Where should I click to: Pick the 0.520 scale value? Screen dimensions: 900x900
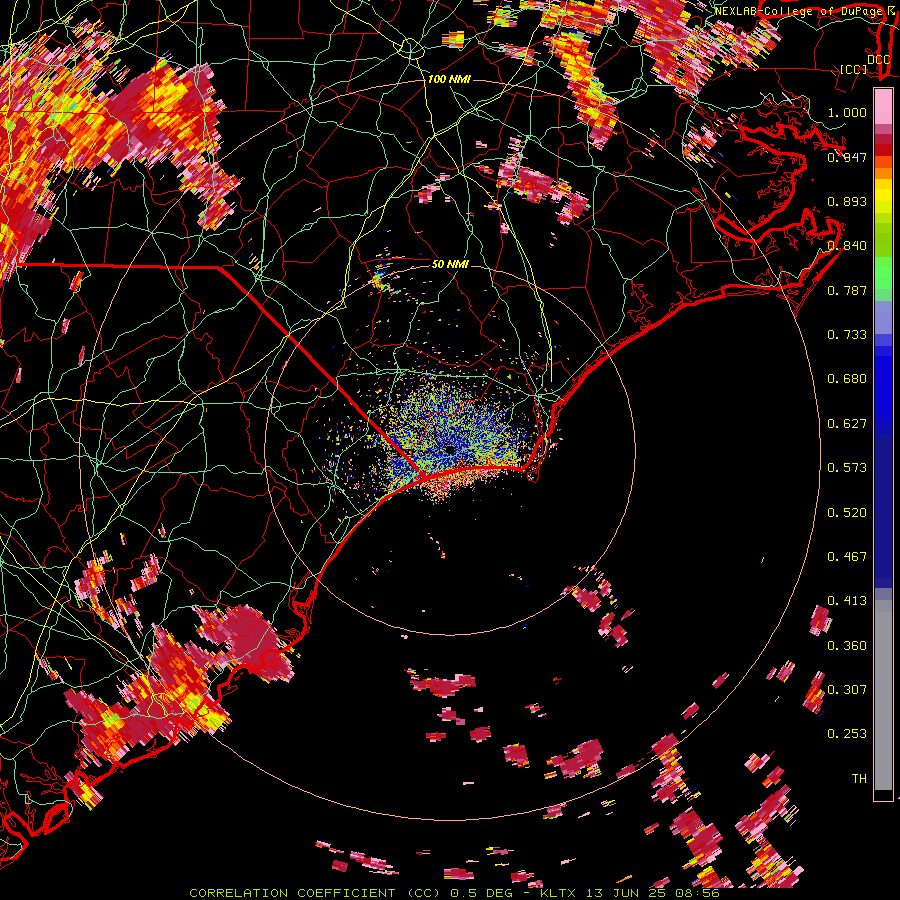point(847,513)
